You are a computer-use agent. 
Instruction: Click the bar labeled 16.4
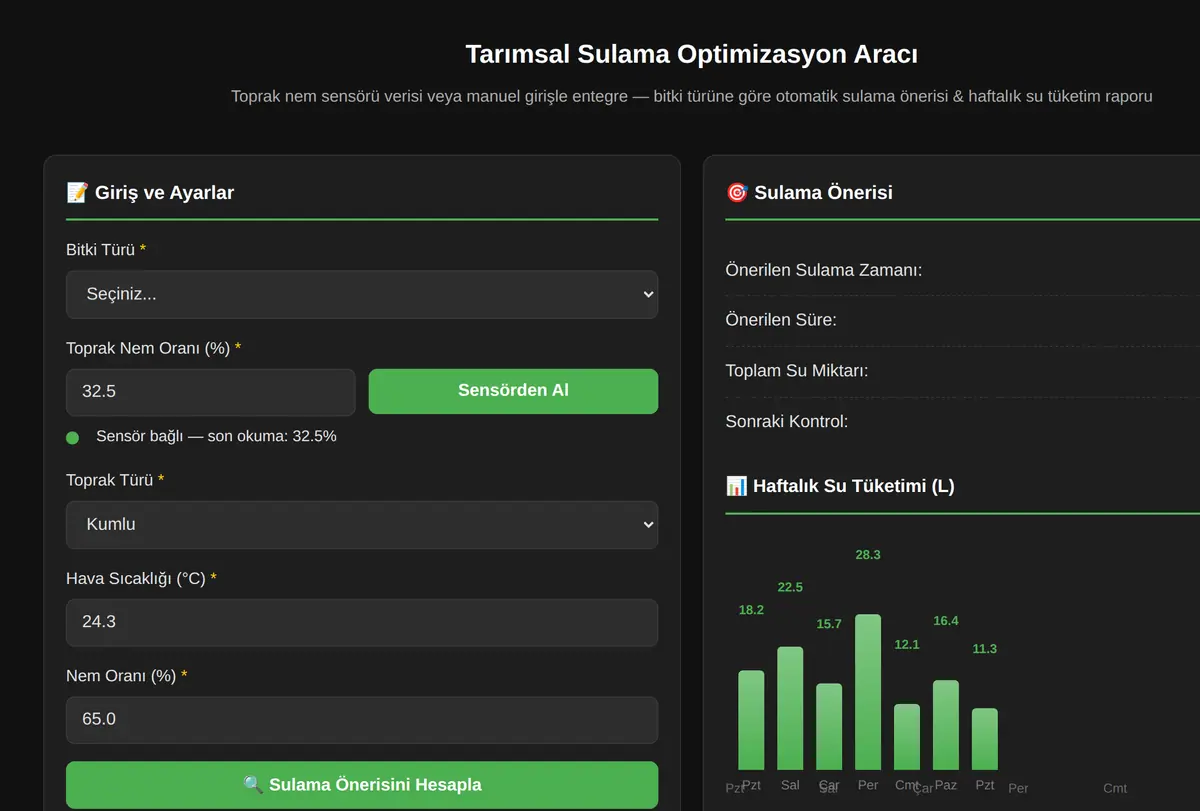click(x=946, y=725)
